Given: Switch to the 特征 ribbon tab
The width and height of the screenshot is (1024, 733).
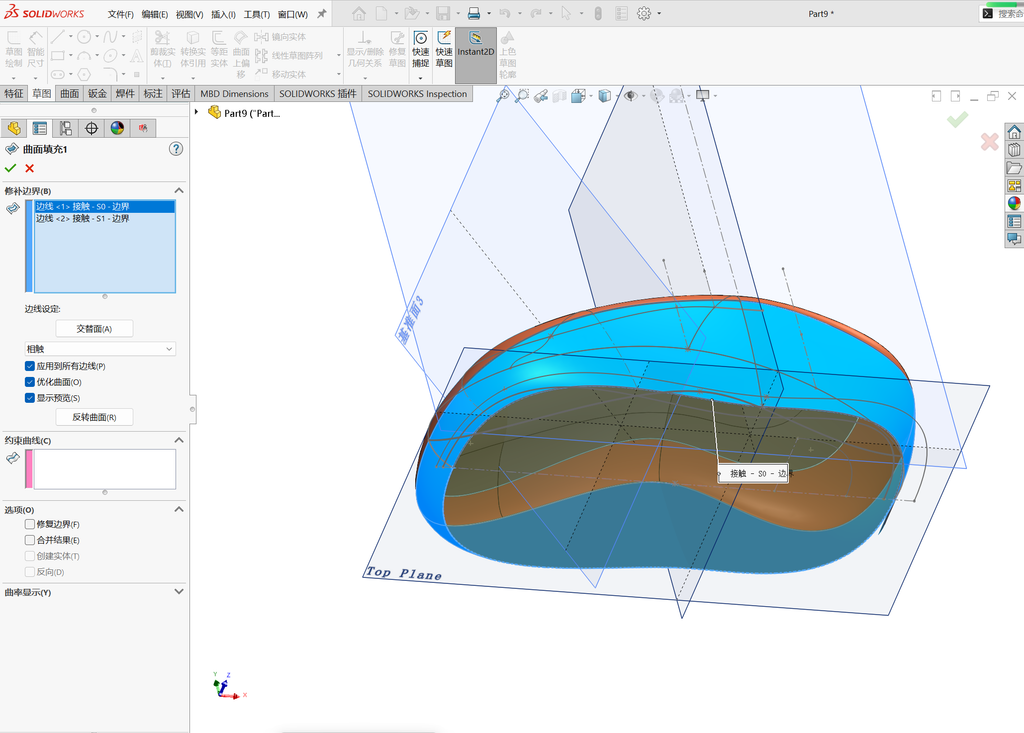Looking at the screenshot, I should tap(14, 93).
